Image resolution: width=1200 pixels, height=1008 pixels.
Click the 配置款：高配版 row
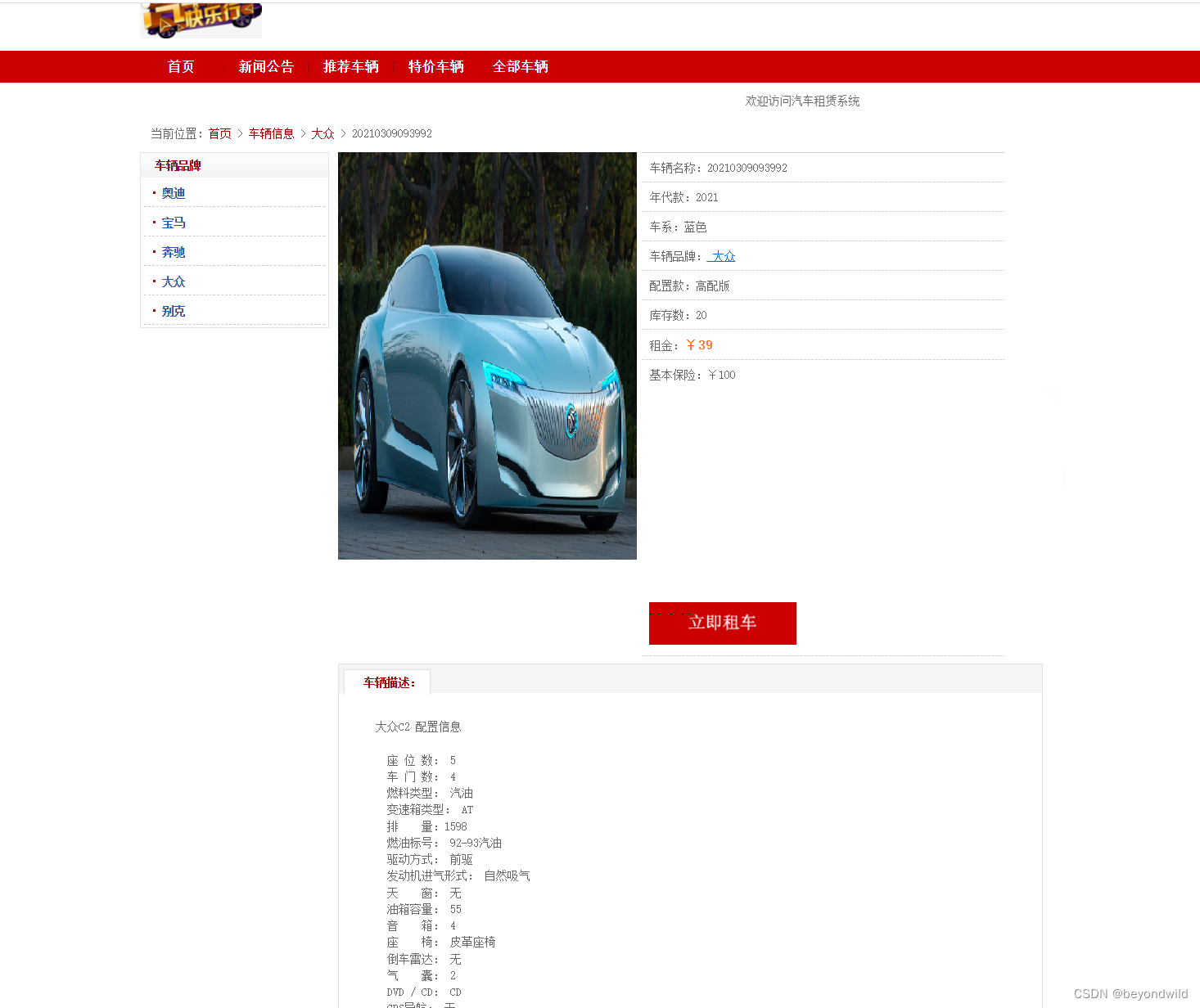(823, 286)
